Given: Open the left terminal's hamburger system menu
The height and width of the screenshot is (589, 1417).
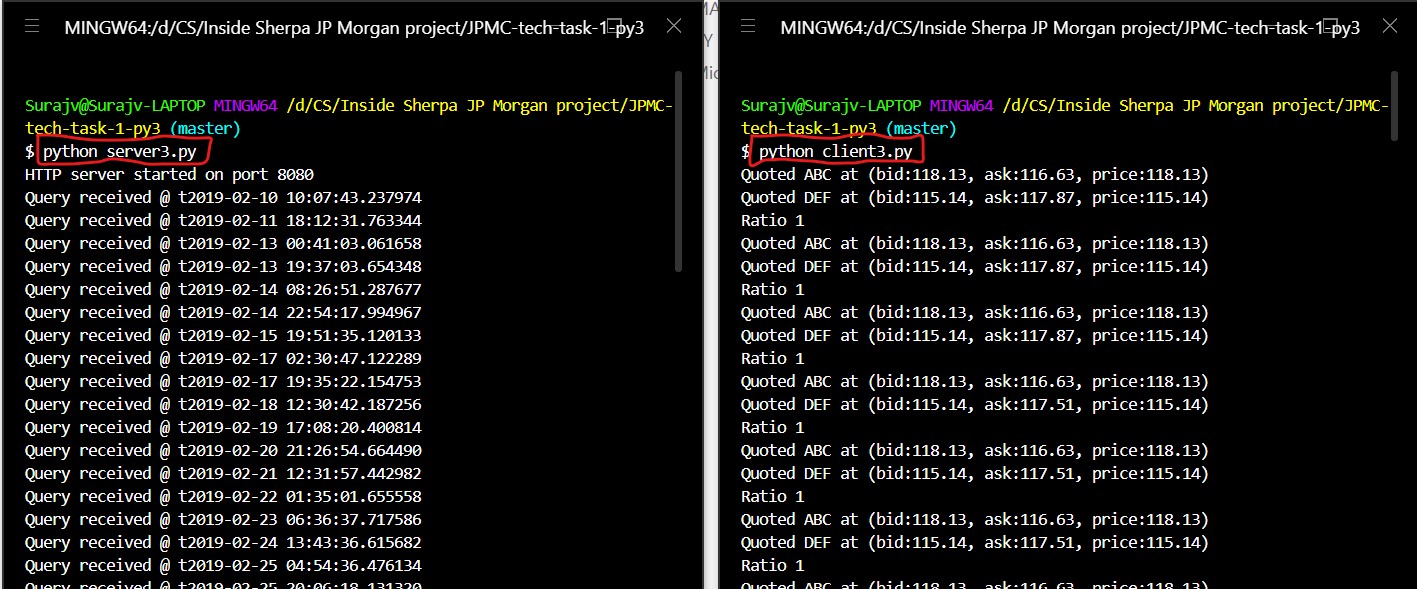Looking at the screenshot, I should 32,27.
